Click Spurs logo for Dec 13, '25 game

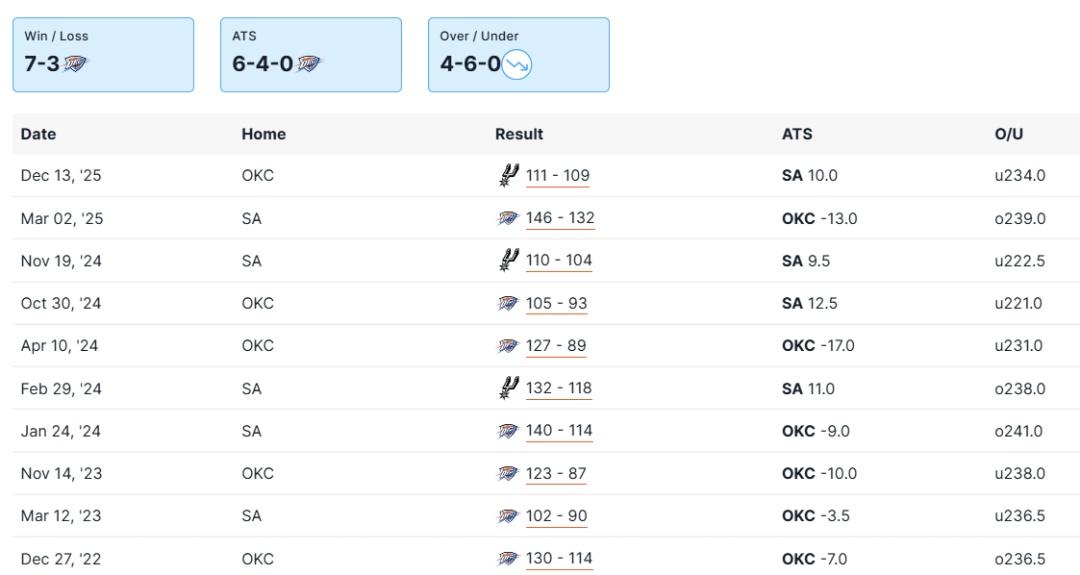[x=508, y=175]
